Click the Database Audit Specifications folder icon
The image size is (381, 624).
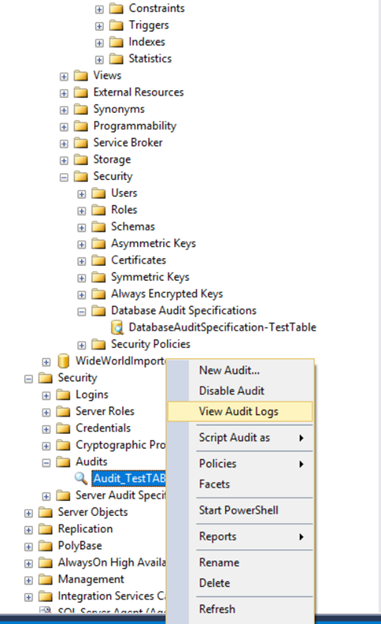[98, 310]
